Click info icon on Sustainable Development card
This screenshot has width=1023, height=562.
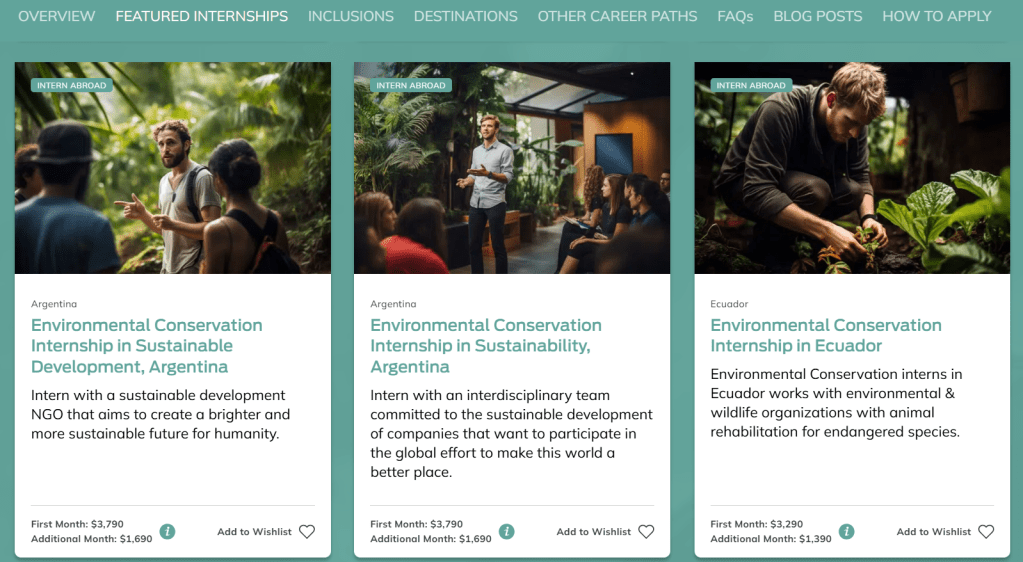pos(167,531)
